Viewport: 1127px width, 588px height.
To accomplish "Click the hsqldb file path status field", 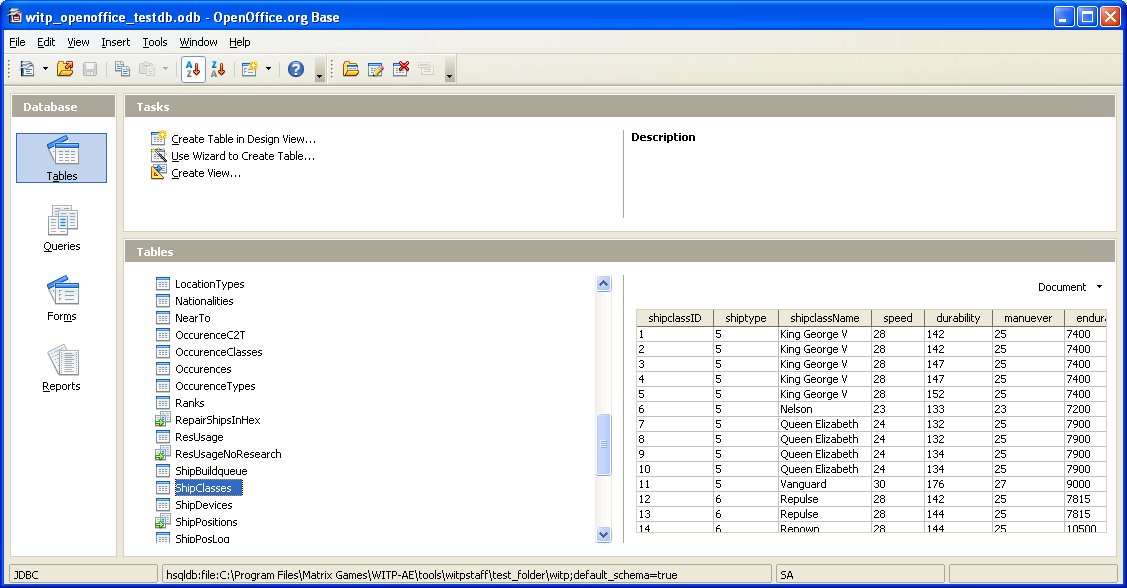I will pyautogui.click(x=466, y=574).
